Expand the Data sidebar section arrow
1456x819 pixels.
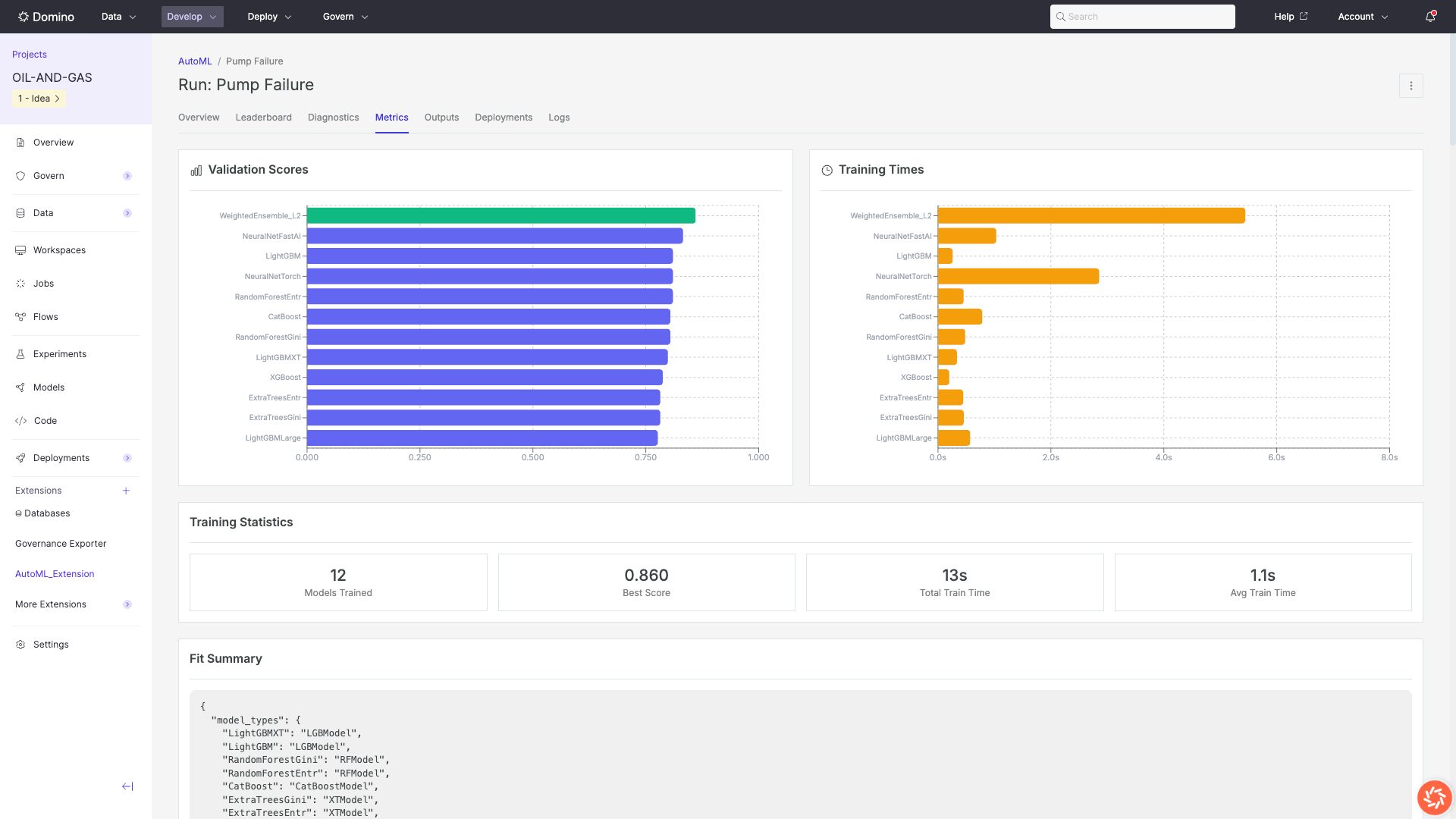point(127,213)
